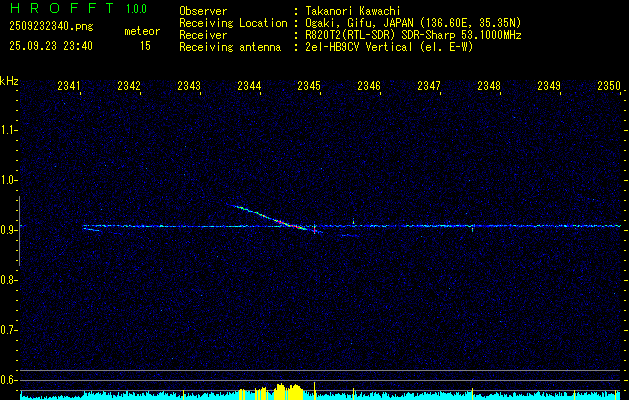The height and width of the screenshot is (400, 629).
Task: Click the 1.1 frequency axis label
Action: tap(9, 129)
